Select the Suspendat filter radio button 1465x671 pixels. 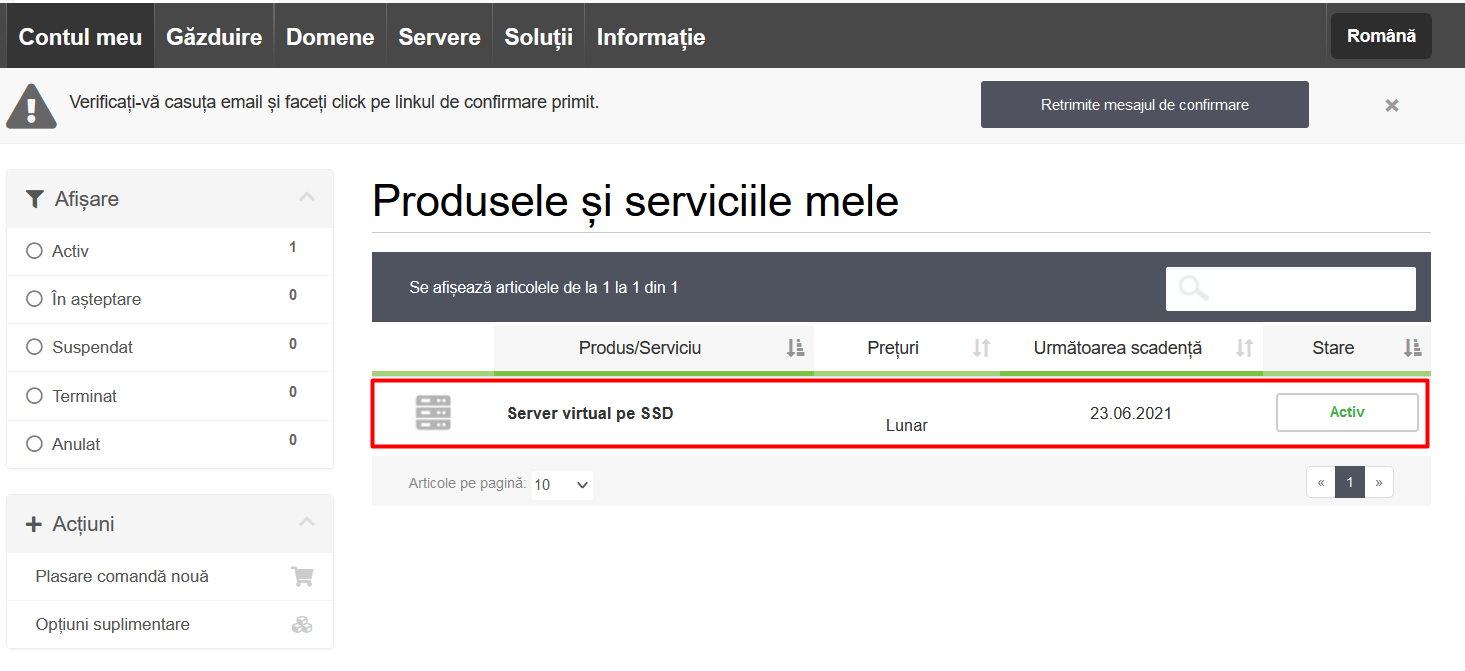[x=35, y=347]
